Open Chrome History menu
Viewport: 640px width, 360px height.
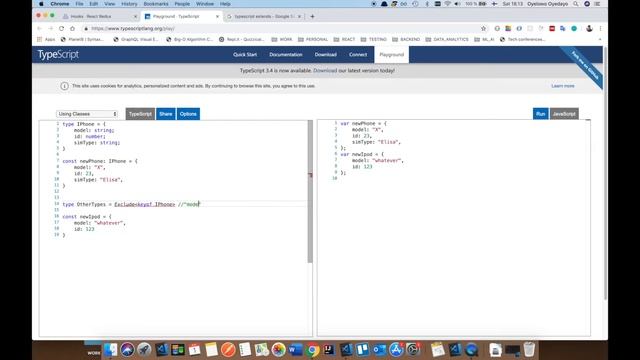(x=129, y=4)
